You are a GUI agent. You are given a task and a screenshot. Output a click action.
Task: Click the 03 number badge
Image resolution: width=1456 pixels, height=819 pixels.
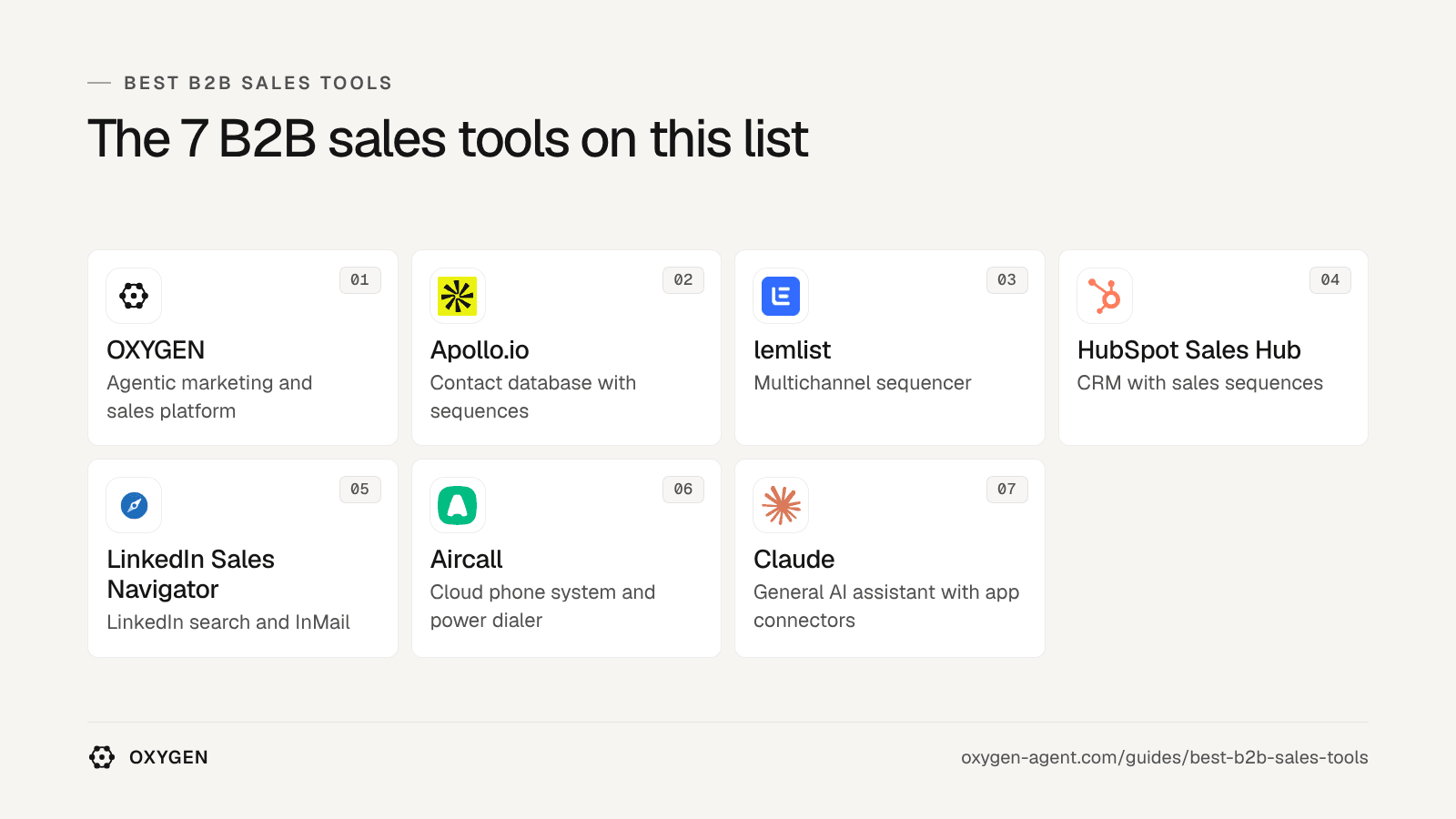1007,280
